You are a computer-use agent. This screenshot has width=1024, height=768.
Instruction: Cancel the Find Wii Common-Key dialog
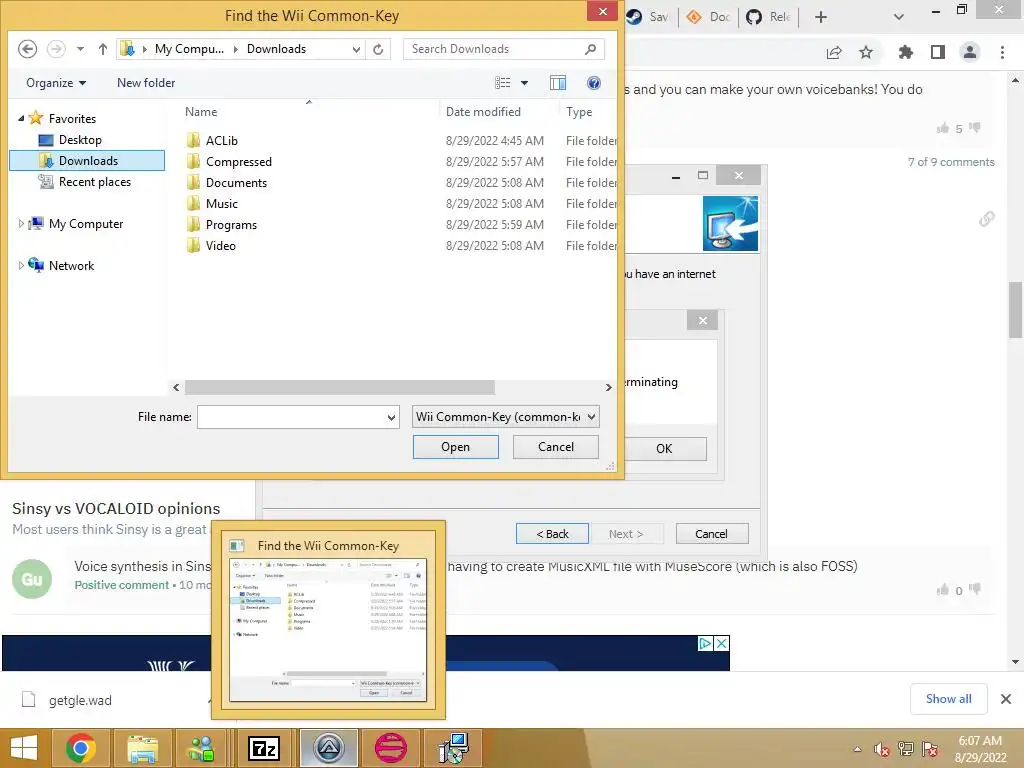click(556, 447)
